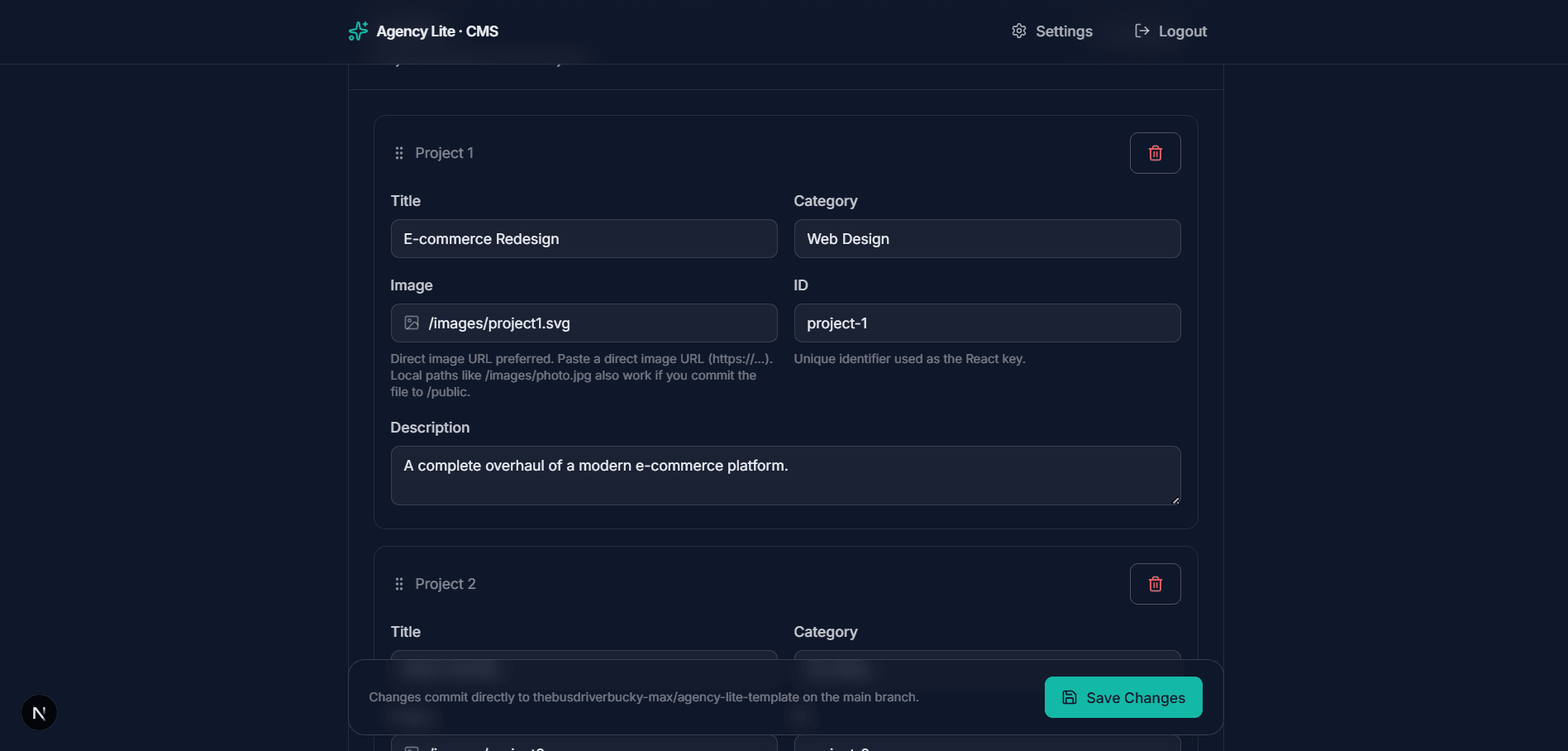Click the Settings gear icon
1568x751 pixels.
[1019, 31]
